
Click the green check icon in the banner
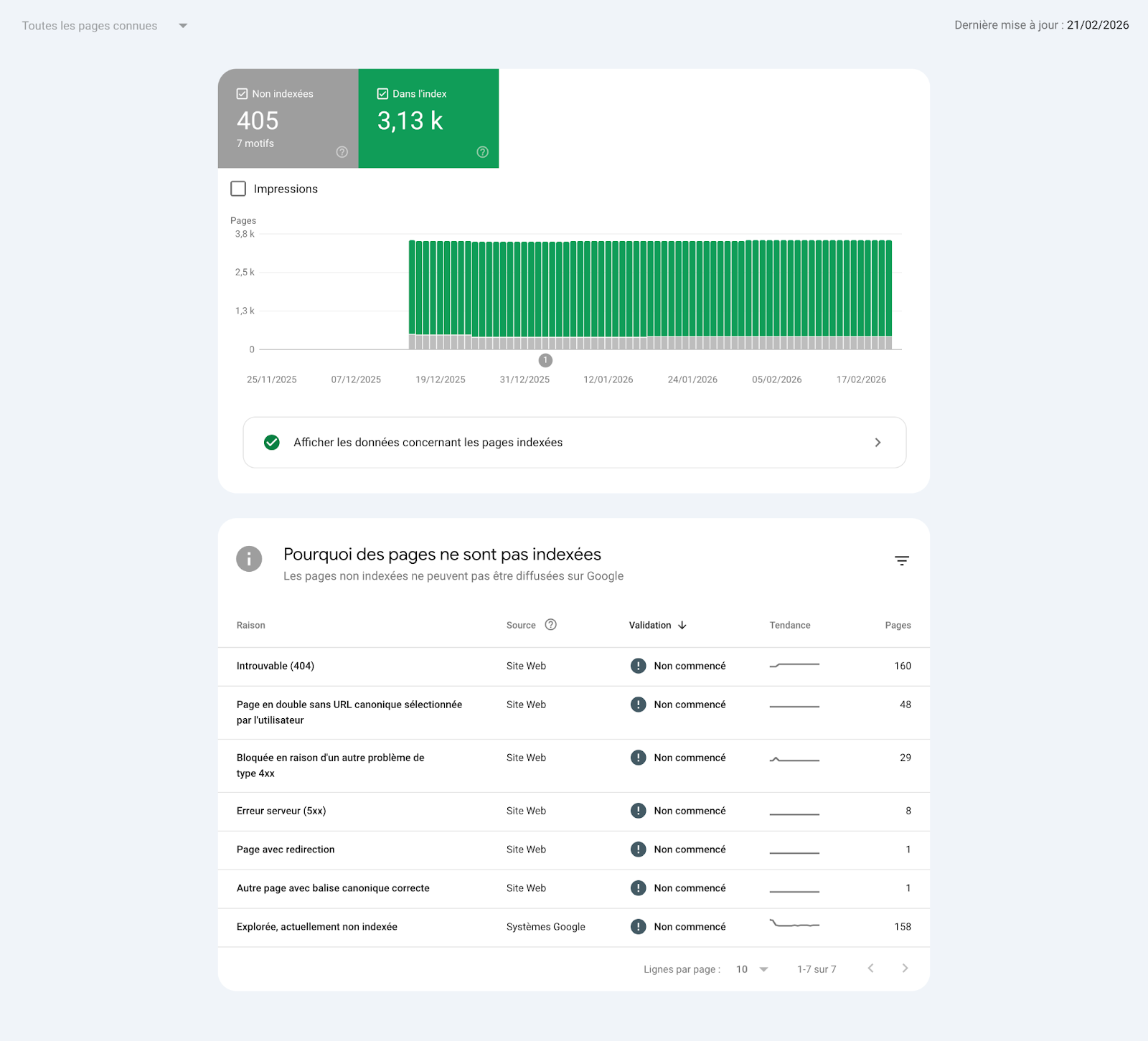271,443
